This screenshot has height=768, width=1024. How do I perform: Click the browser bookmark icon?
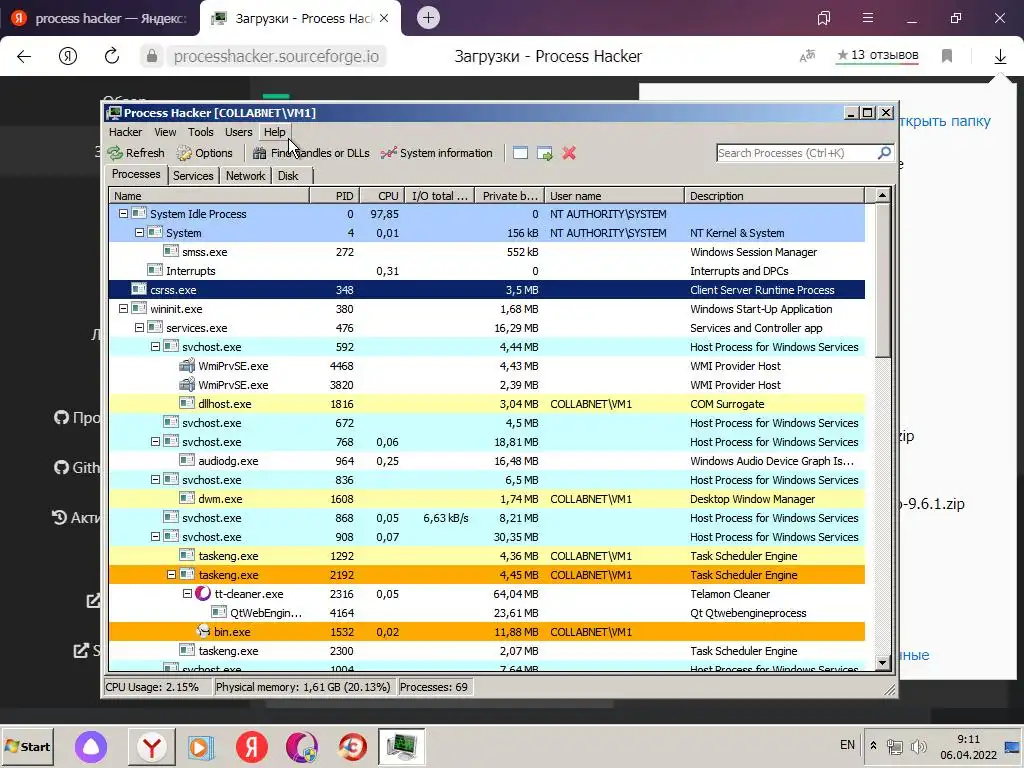coord(947,56)
